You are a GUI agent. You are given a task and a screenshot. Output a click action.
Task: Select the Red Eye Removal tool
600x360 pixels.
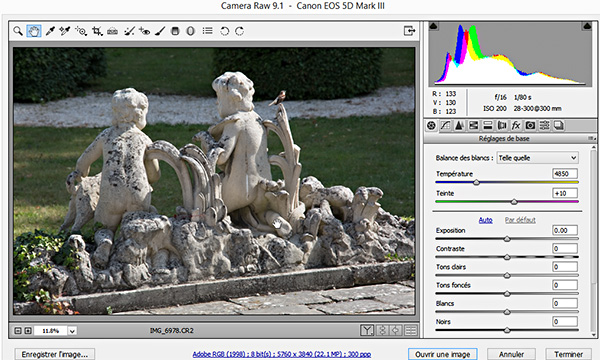coord(145,31)
